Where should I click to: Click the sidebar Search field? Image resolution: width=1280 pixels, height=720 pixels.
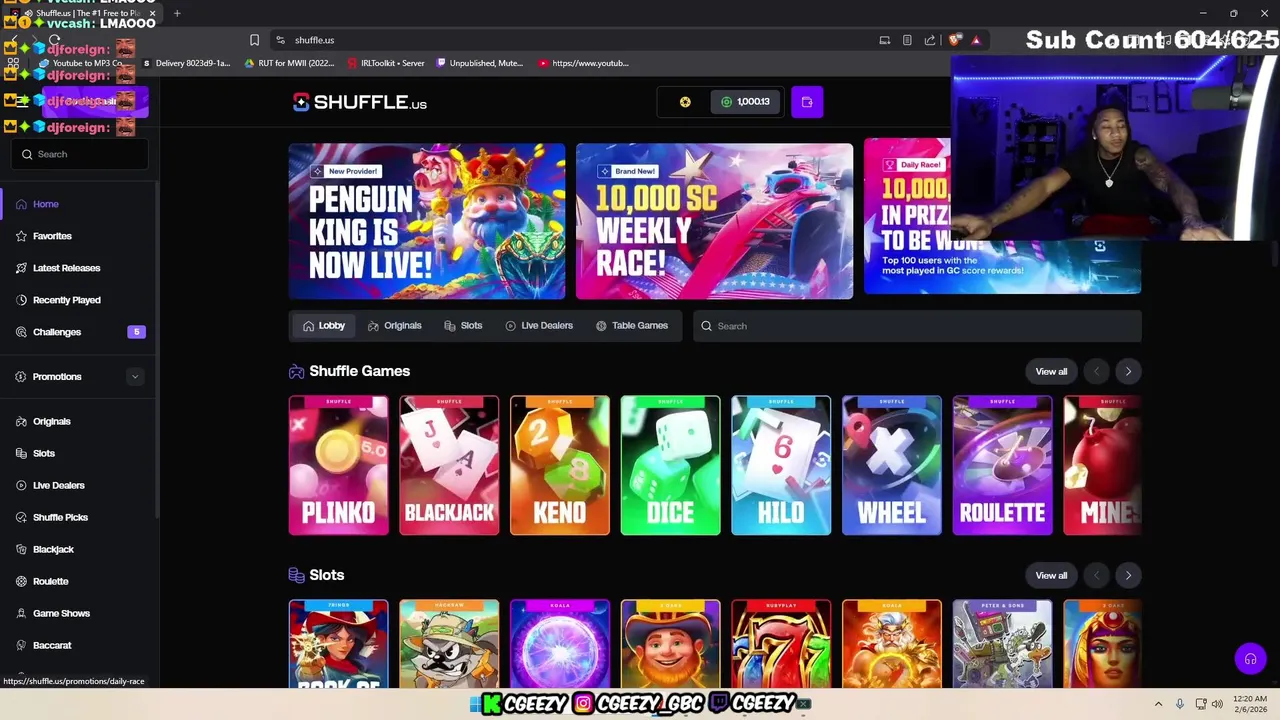[x=80, y=154]
